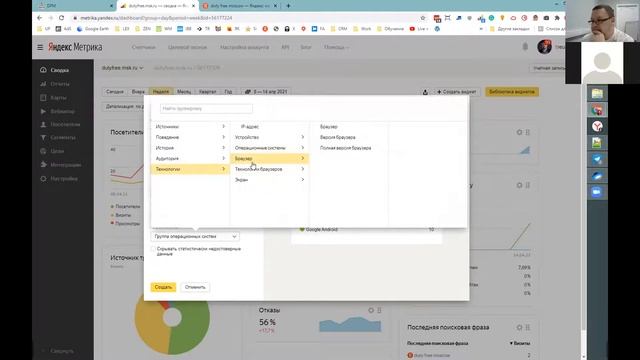Click the user avatar in the Metrika header
Image resolution: width=640 pixels, height=360 pixels.
point(544,47)
